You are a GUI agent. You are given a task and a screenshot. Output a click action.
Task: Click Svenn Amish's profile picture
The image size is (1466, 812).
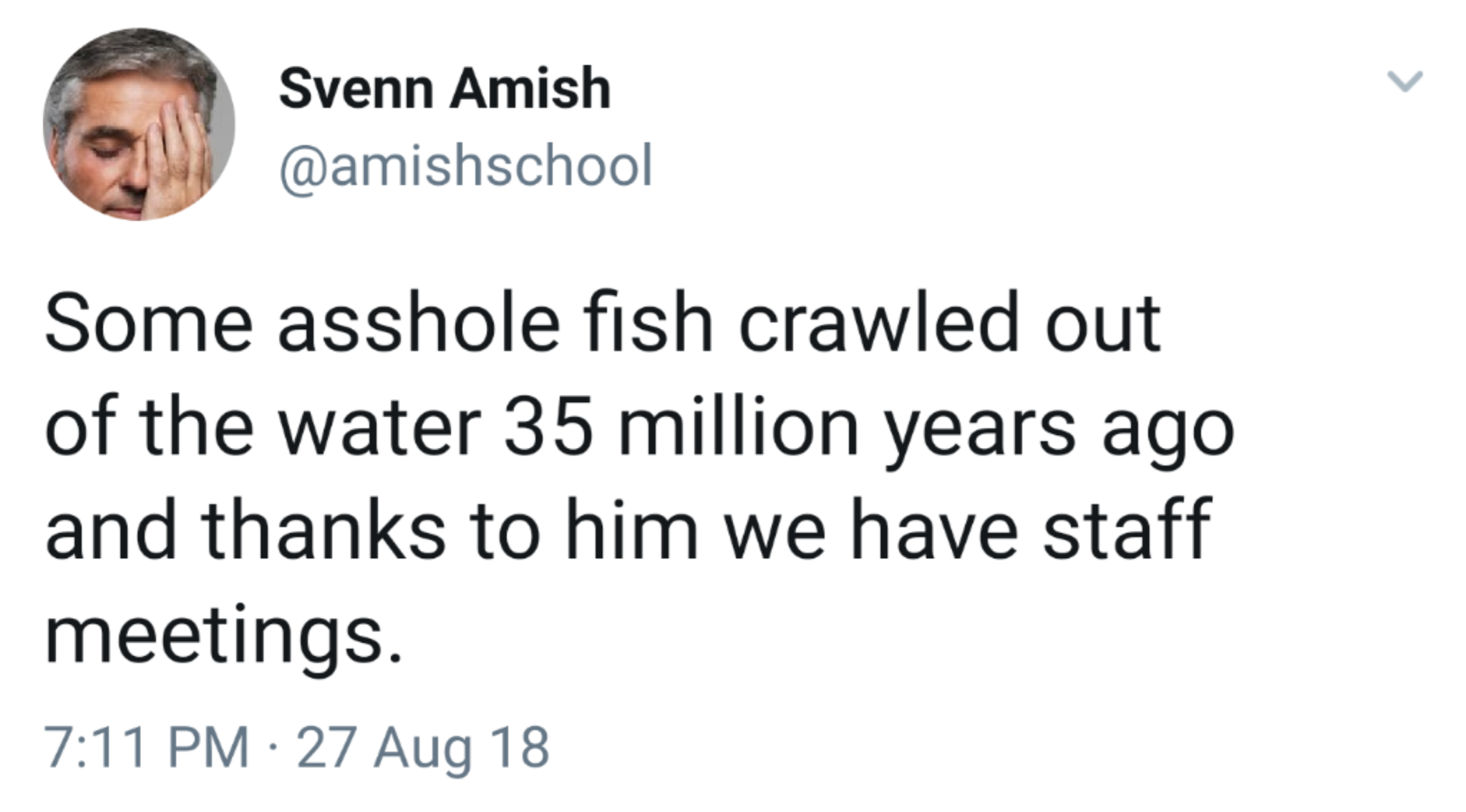coord(139,124)
